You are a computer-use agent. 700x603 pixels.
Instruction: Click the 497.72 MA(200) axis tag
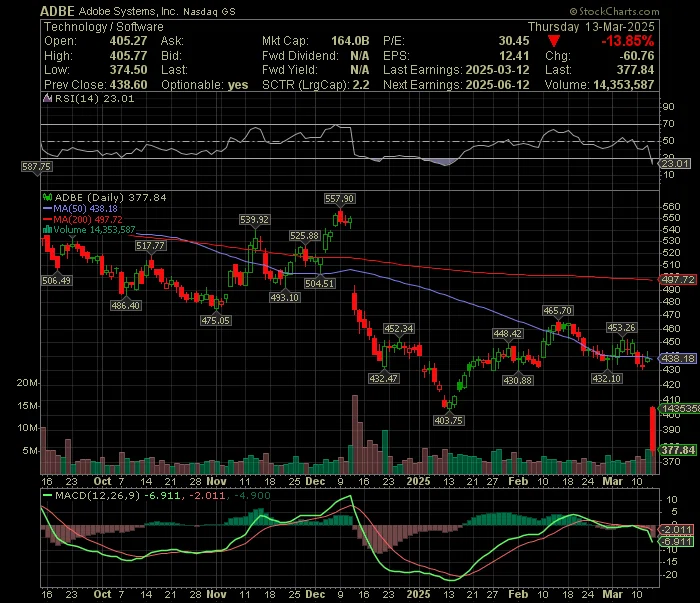coord(677,279)
